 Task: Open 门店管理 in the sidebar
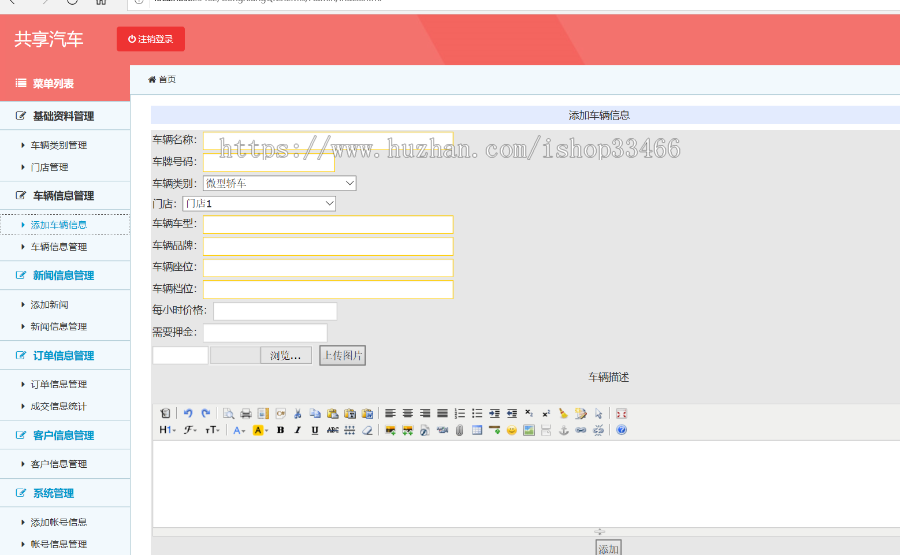49,167
